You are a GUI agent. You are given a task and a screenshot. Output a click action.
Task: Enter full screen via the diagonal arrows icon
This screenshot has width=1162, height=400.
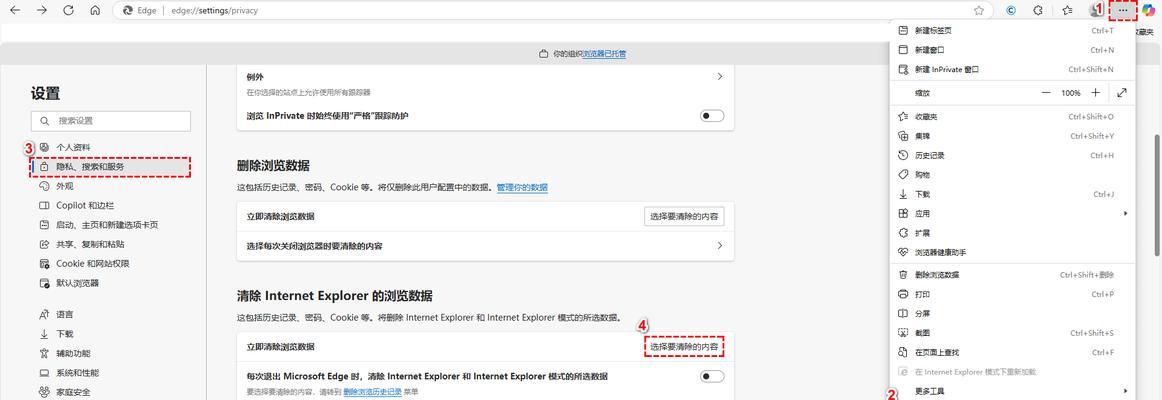[x=1122, y=93]
